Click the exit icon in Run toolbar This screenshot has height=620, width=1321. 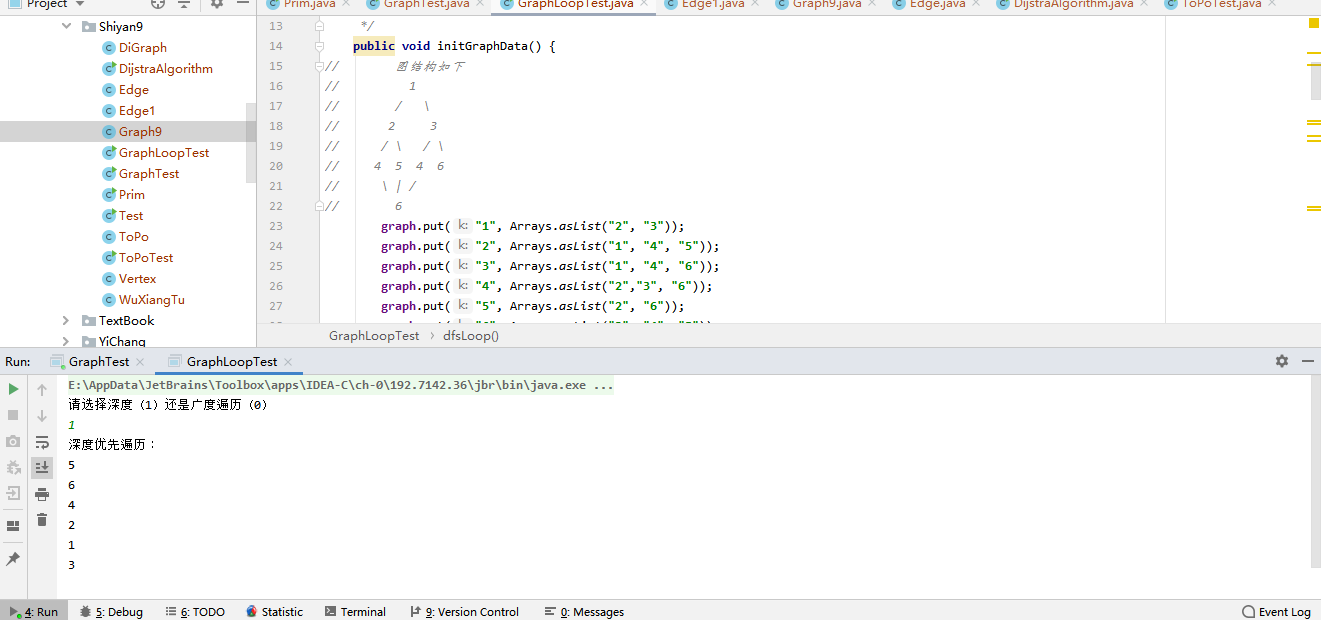tap(13, 493)
